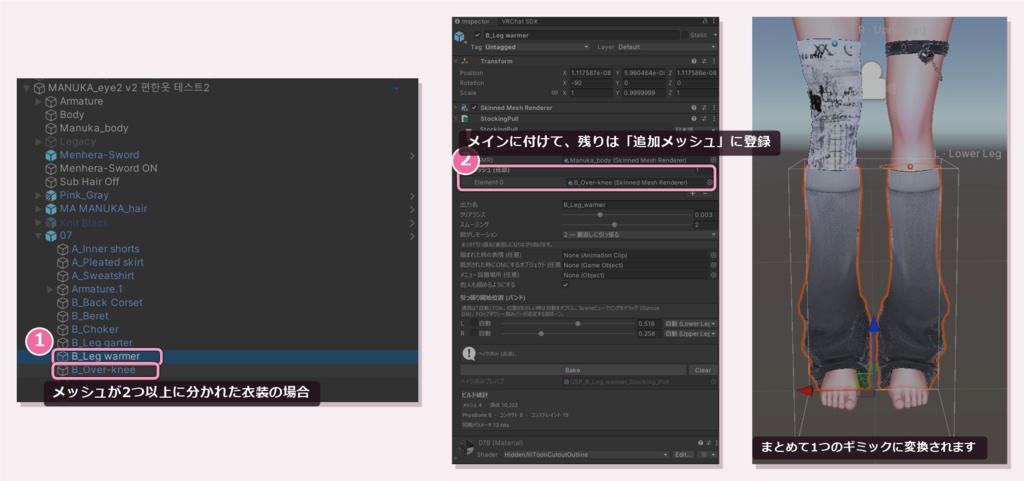Adjust the スムージング slider
1024x481 pixels.
pyautogui.click(x=626, y=225)
